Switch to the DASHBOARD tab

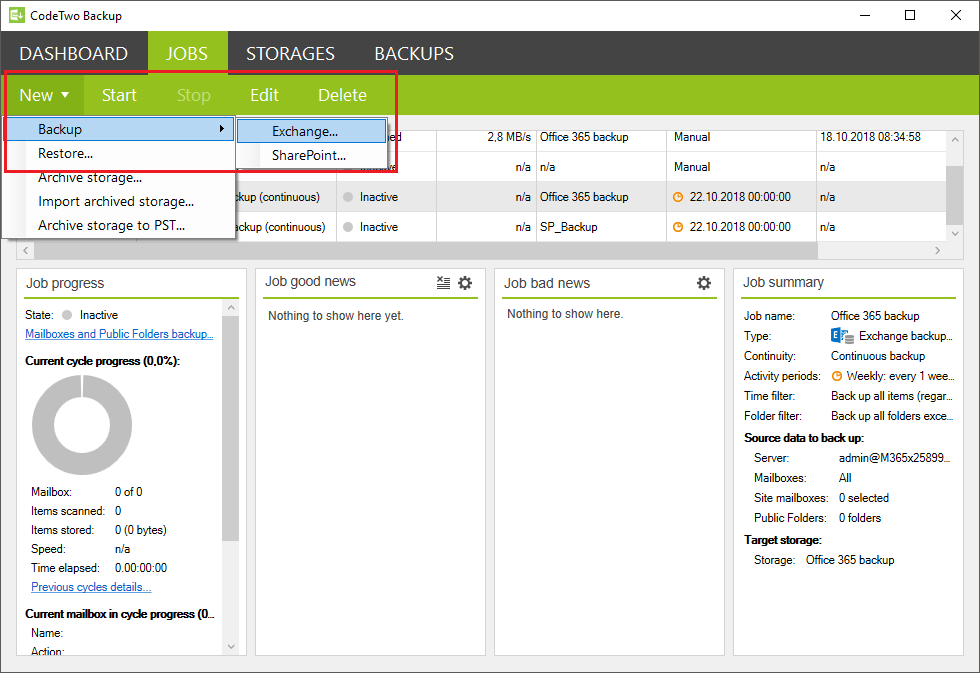[x=74, y=54]
